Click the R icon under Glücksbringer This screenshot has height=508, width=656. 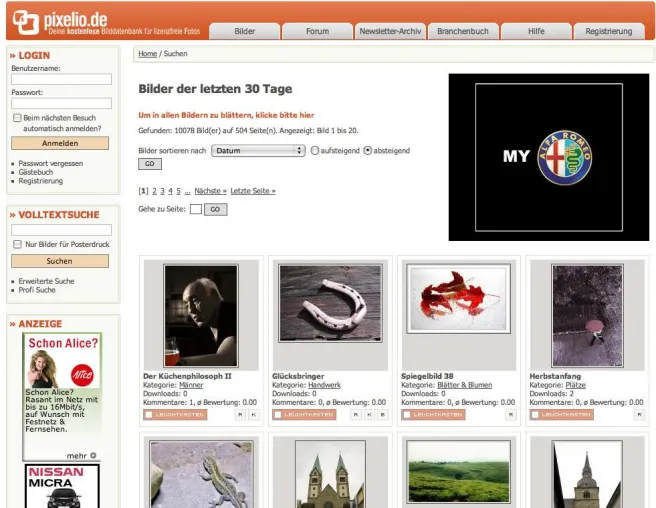(356, 415)
